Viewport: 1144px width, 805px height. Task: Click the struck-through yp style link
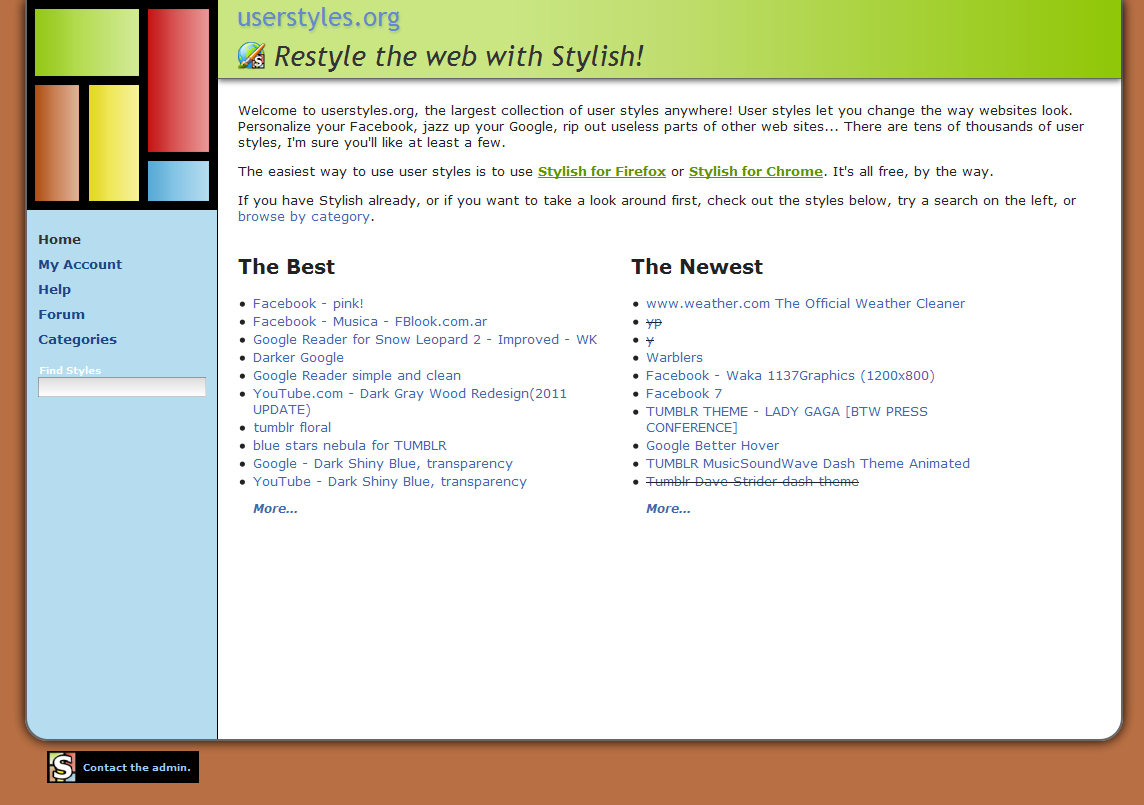click(654, 322)
